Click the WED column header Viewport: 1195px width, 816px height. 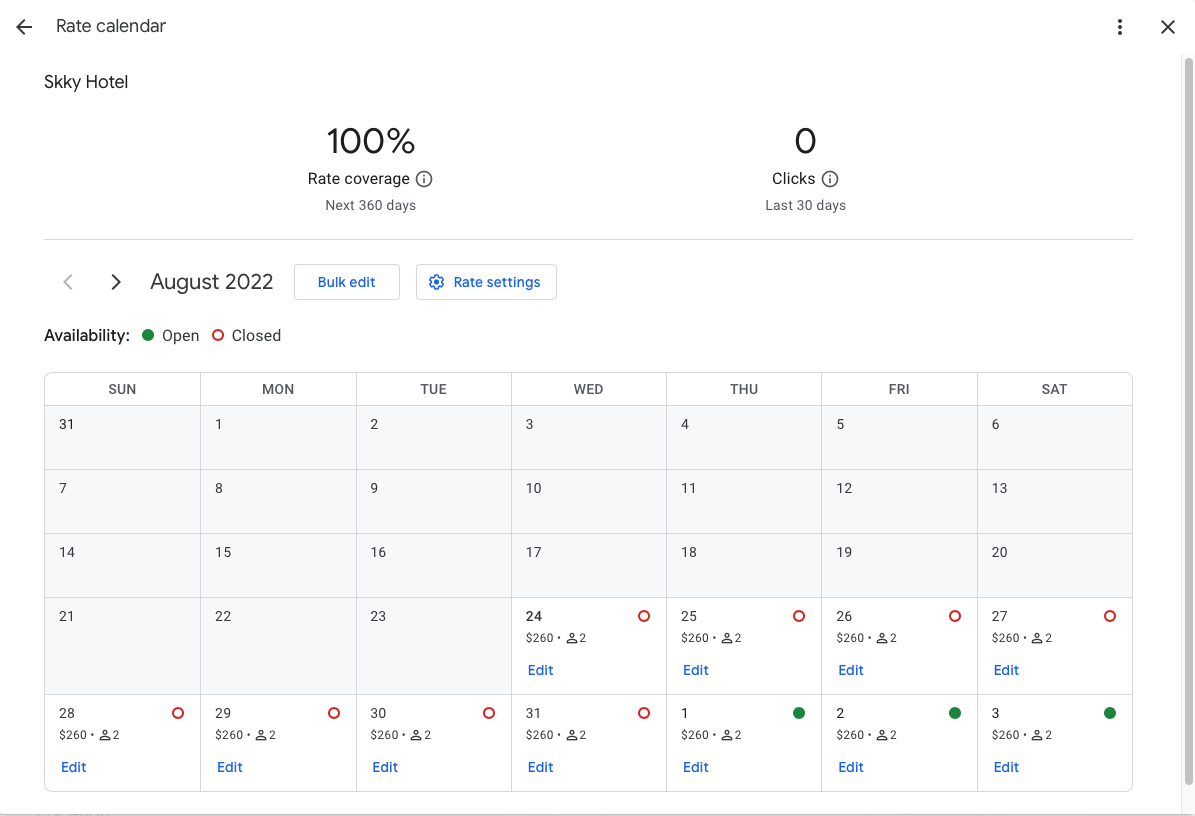[588, 389]
